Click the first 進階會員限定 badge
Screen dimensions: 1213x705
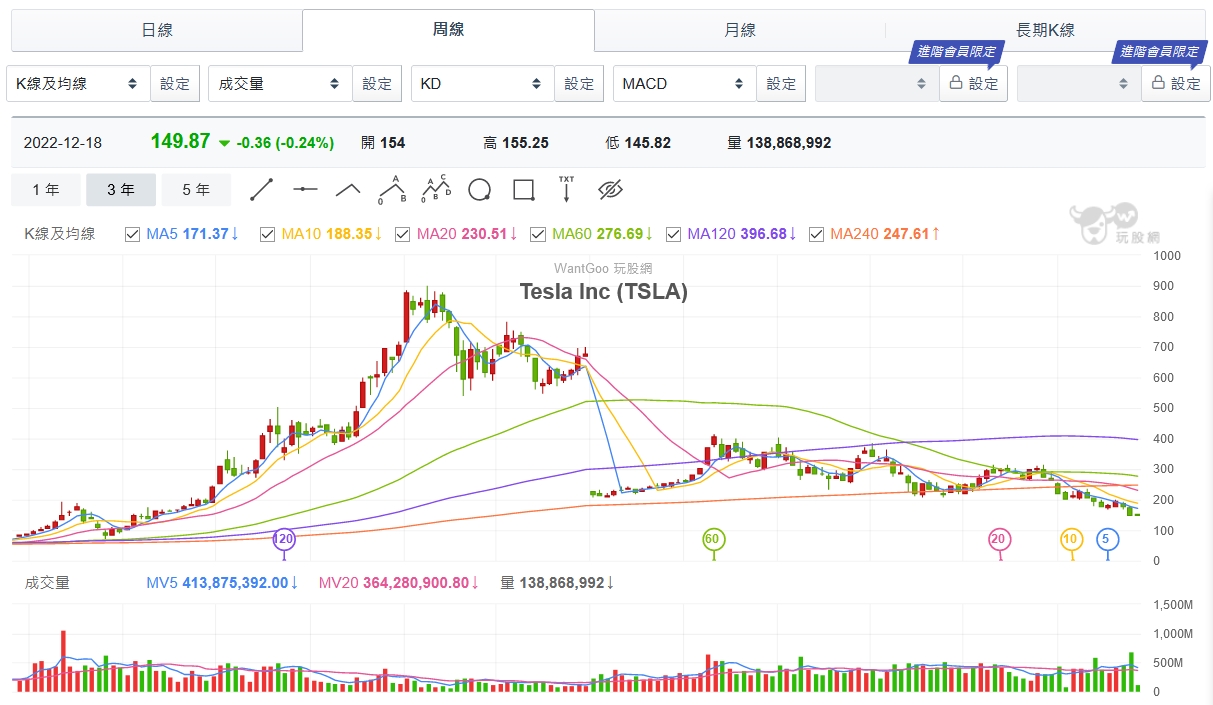pos(958,52)
